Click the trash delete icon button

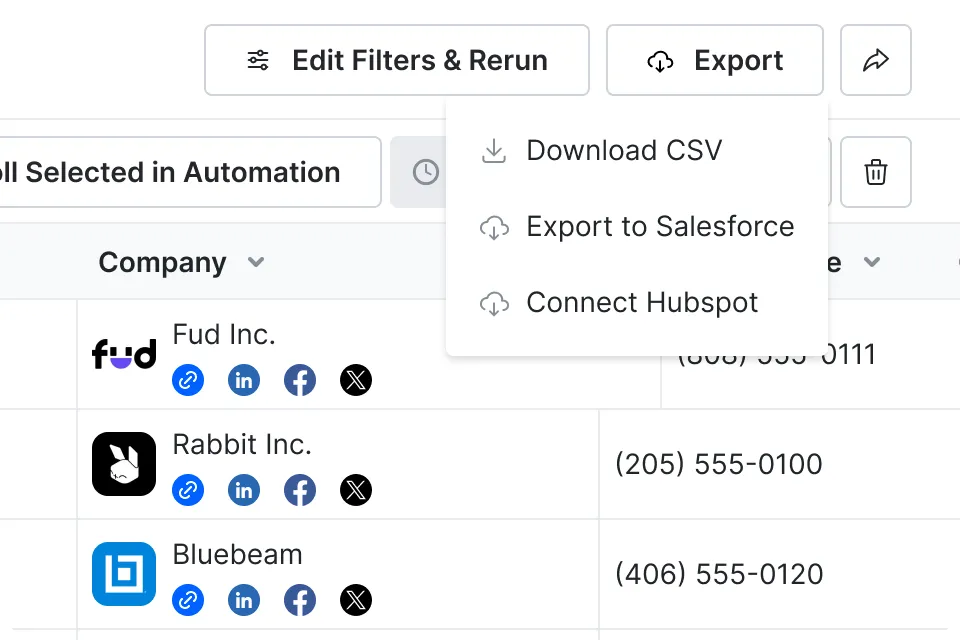coord(876,172)
